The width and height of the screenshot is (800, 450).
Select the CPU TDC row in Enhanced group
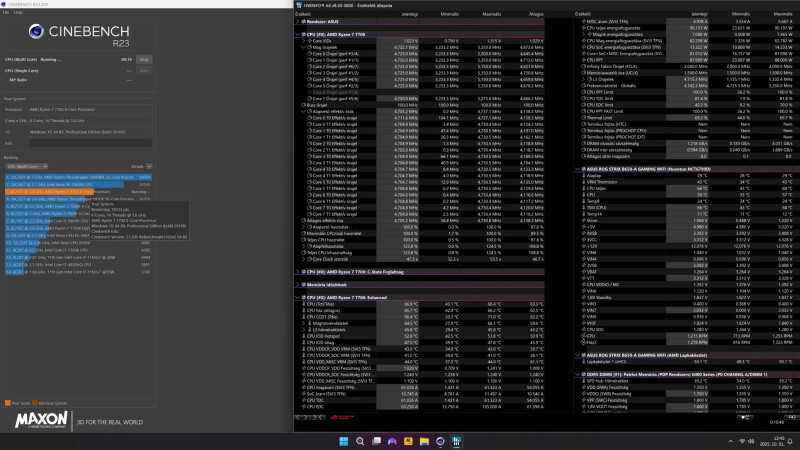[x=419, y=401]
